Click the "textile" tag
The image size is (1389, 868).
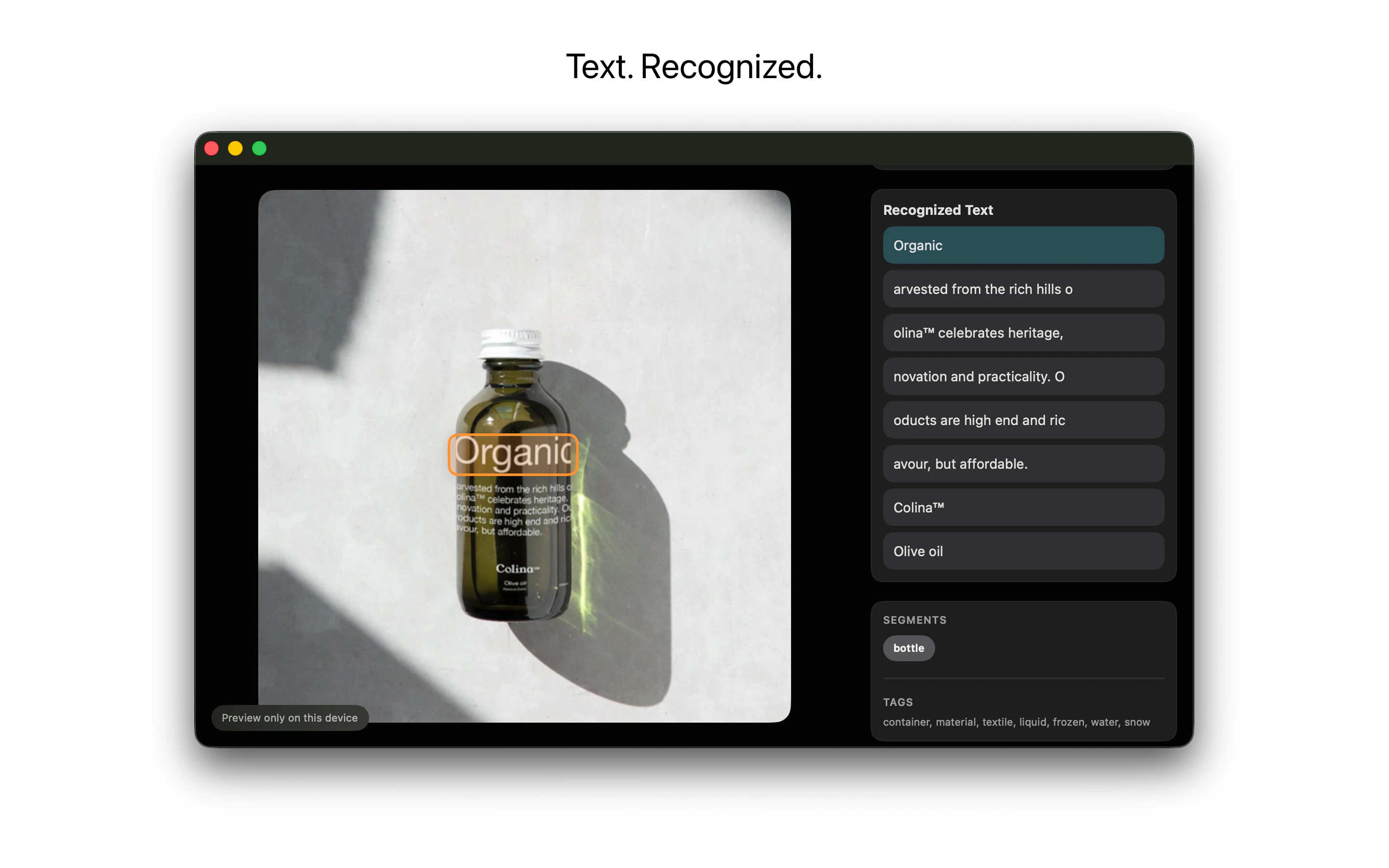[997, 722]
